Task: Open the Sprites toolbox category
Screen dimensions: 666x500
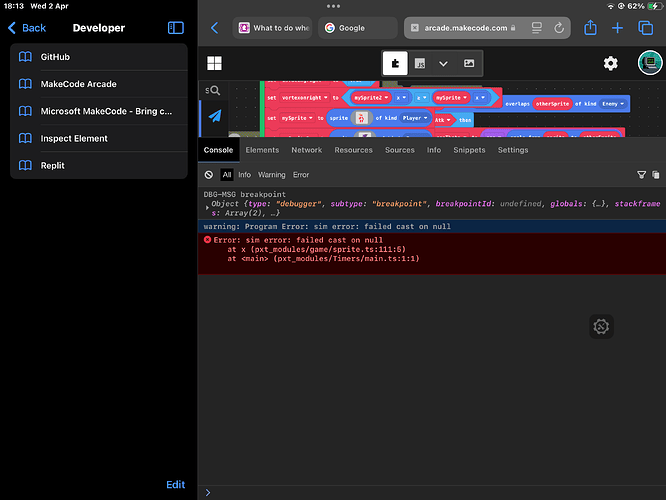Action: (214, 116)
